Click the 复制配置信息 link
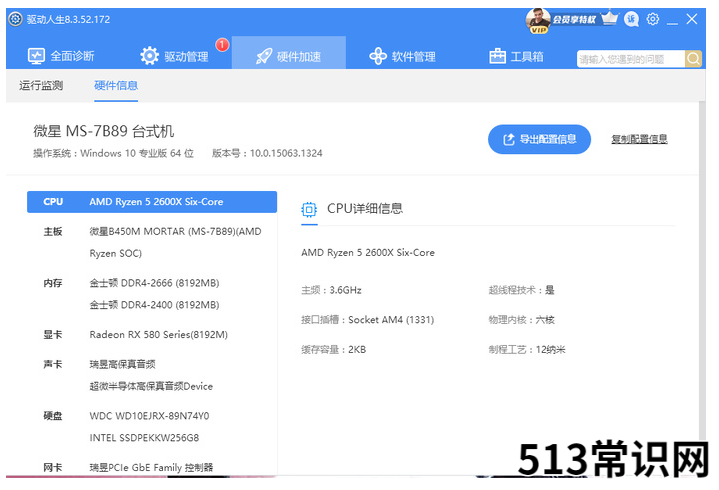Image resolution: width=719 pixels, height=490 pixels. (x=639, y=139)
